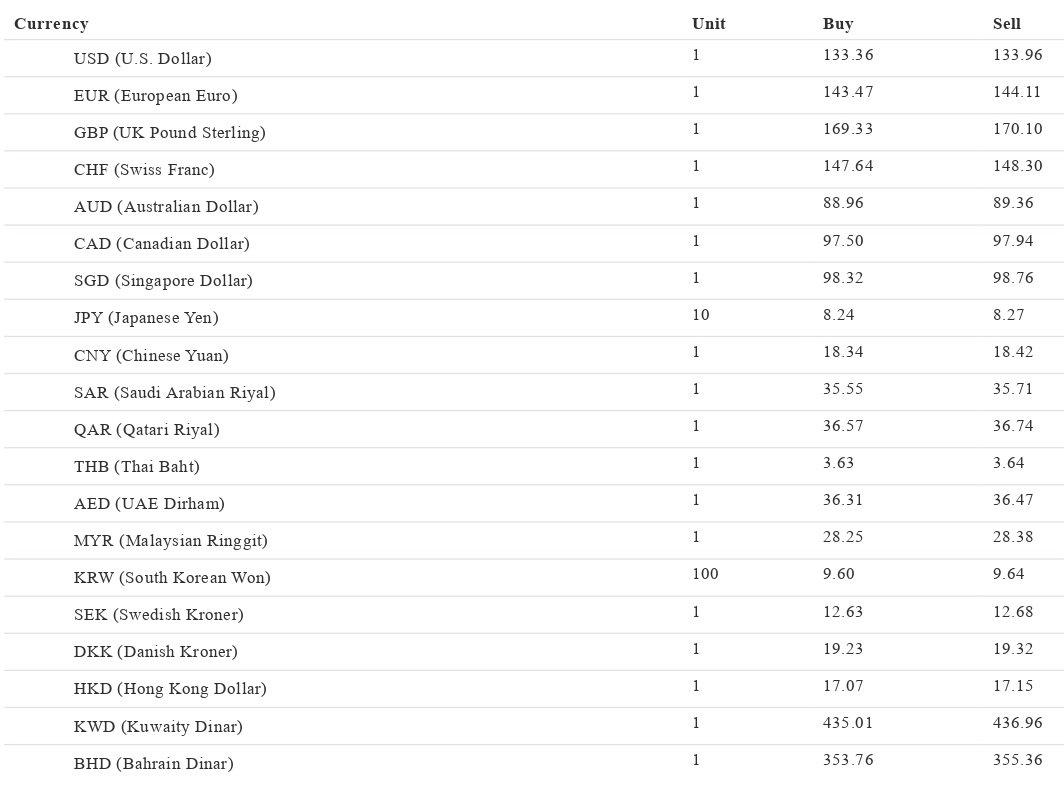
Task: Click SAR (Saudi Arabian Riyal) label
Action: 174,393
